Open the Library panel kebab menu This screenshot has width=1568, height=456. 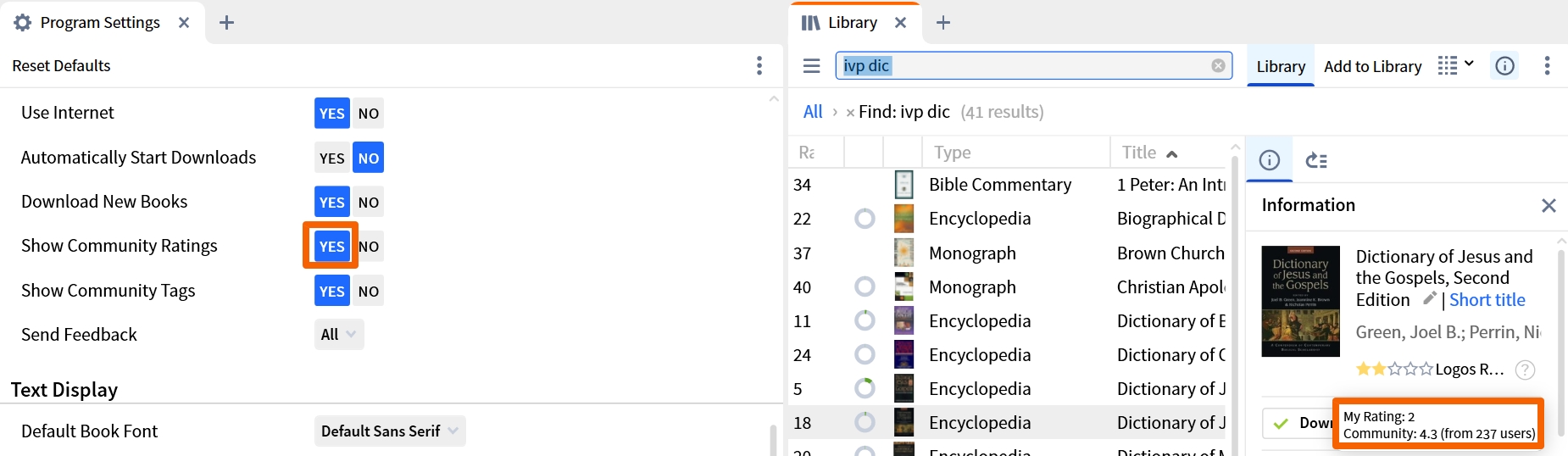(x=1547, y=66)
